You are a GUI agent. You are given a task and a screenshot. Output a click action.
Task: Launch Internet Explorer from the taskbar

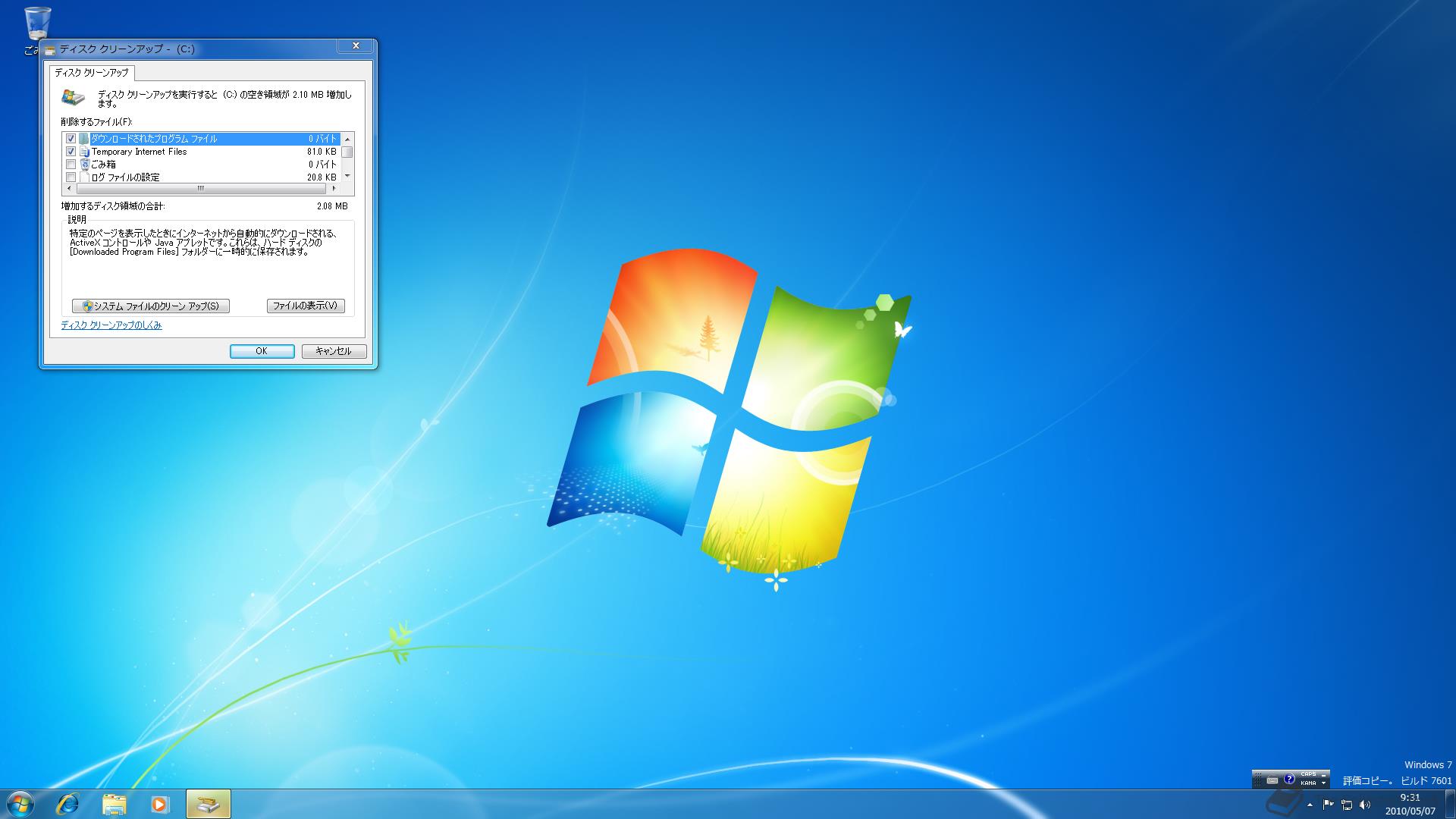point(68,804)
